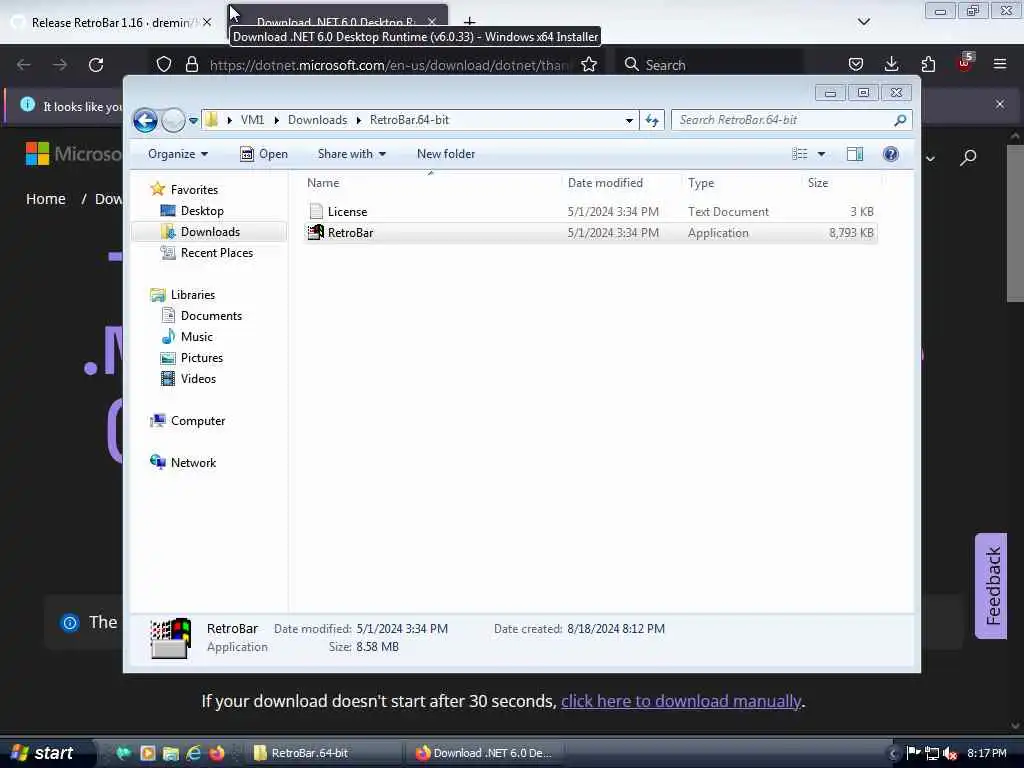Switch to Download .NET 6.0 taskbar button
This screenshot has height=768, width=1024.
[486, 753]
